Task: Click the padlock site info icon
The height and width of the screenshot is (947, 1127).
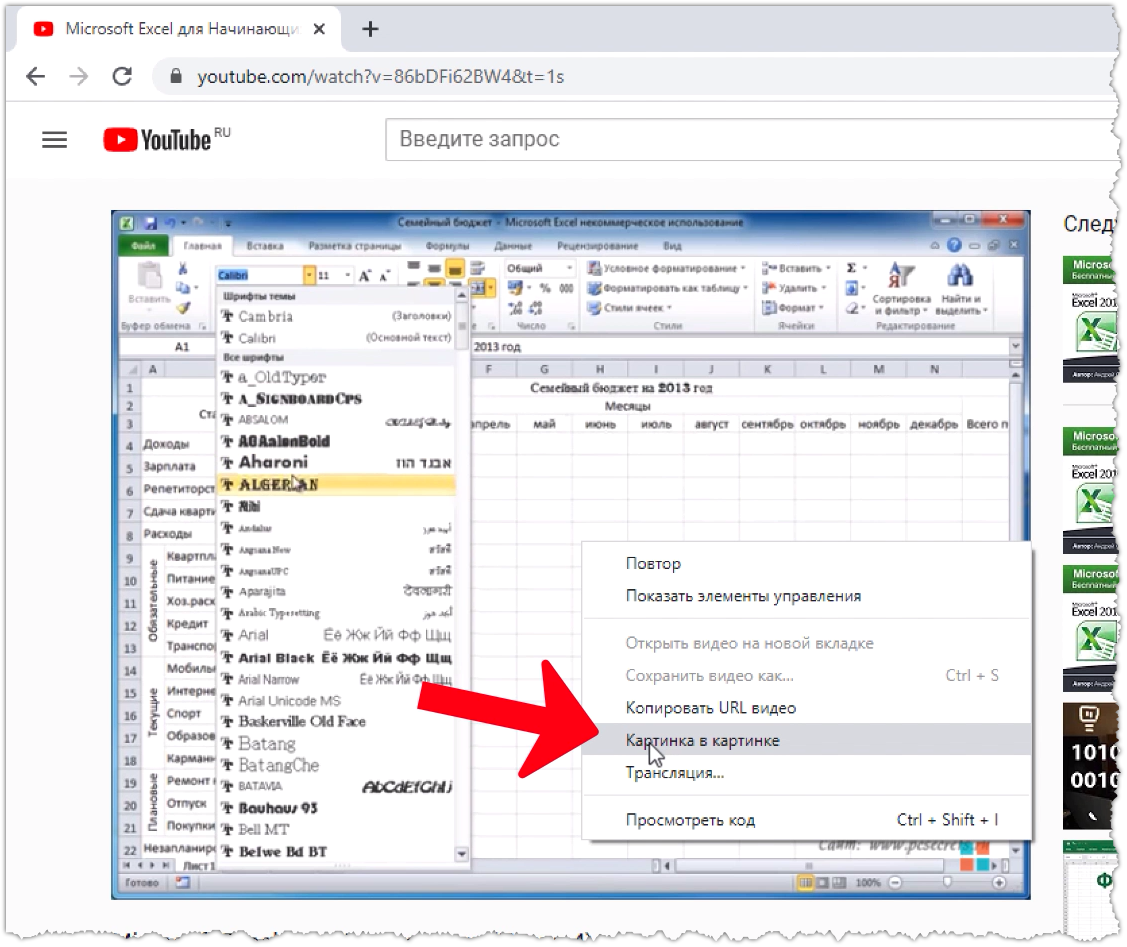Action: 175,76
